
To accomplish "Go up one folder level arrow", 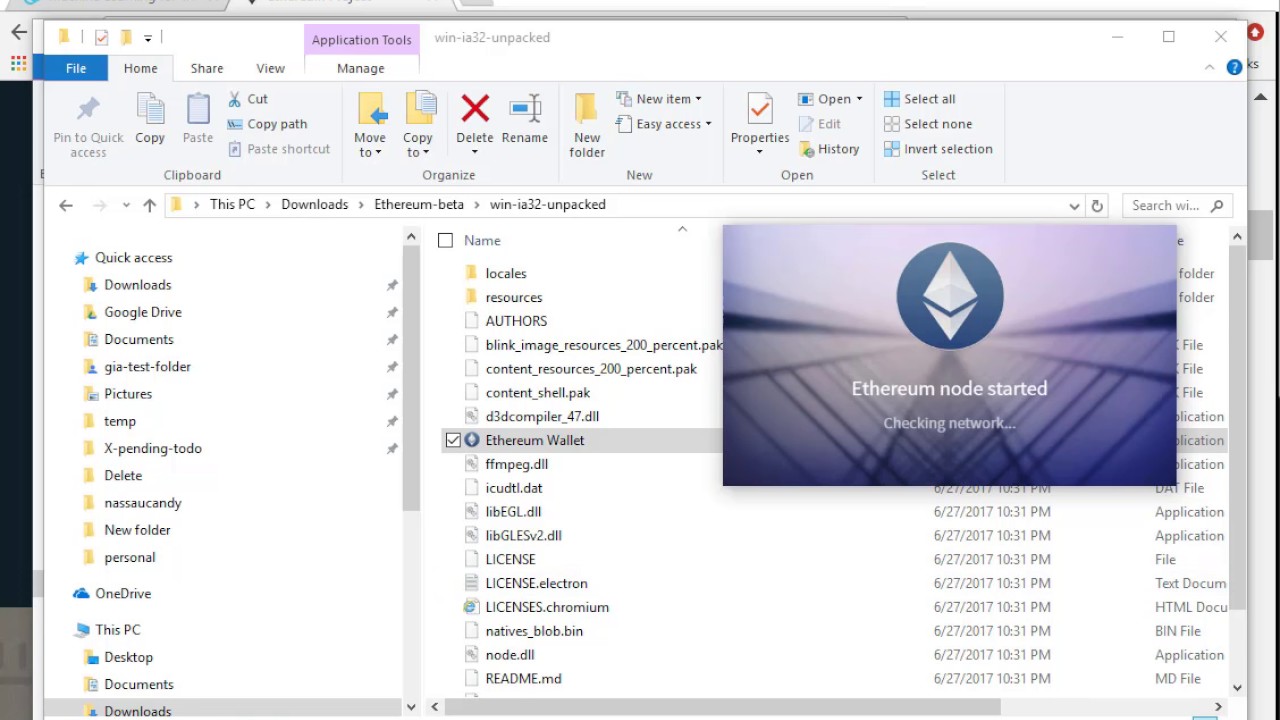I will click(149, 205).
